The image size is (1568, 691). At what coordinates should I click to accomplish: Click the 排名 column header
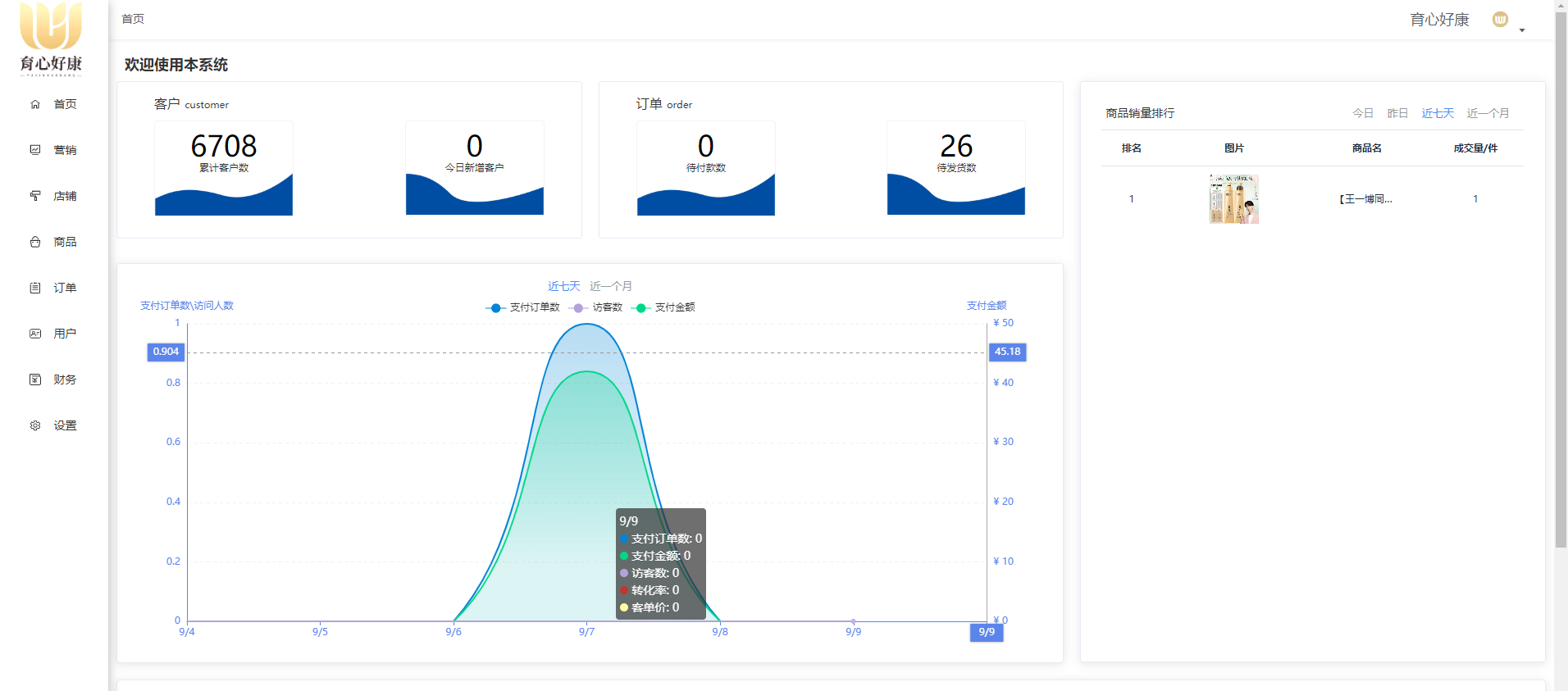pos(1132,148)
